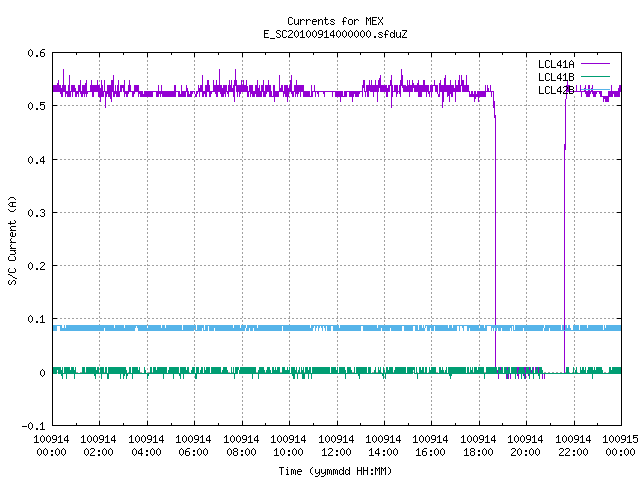640x480 pixels.
Task: Click the y-axis tick value 0.3
Action: click(x=36, y=213)
